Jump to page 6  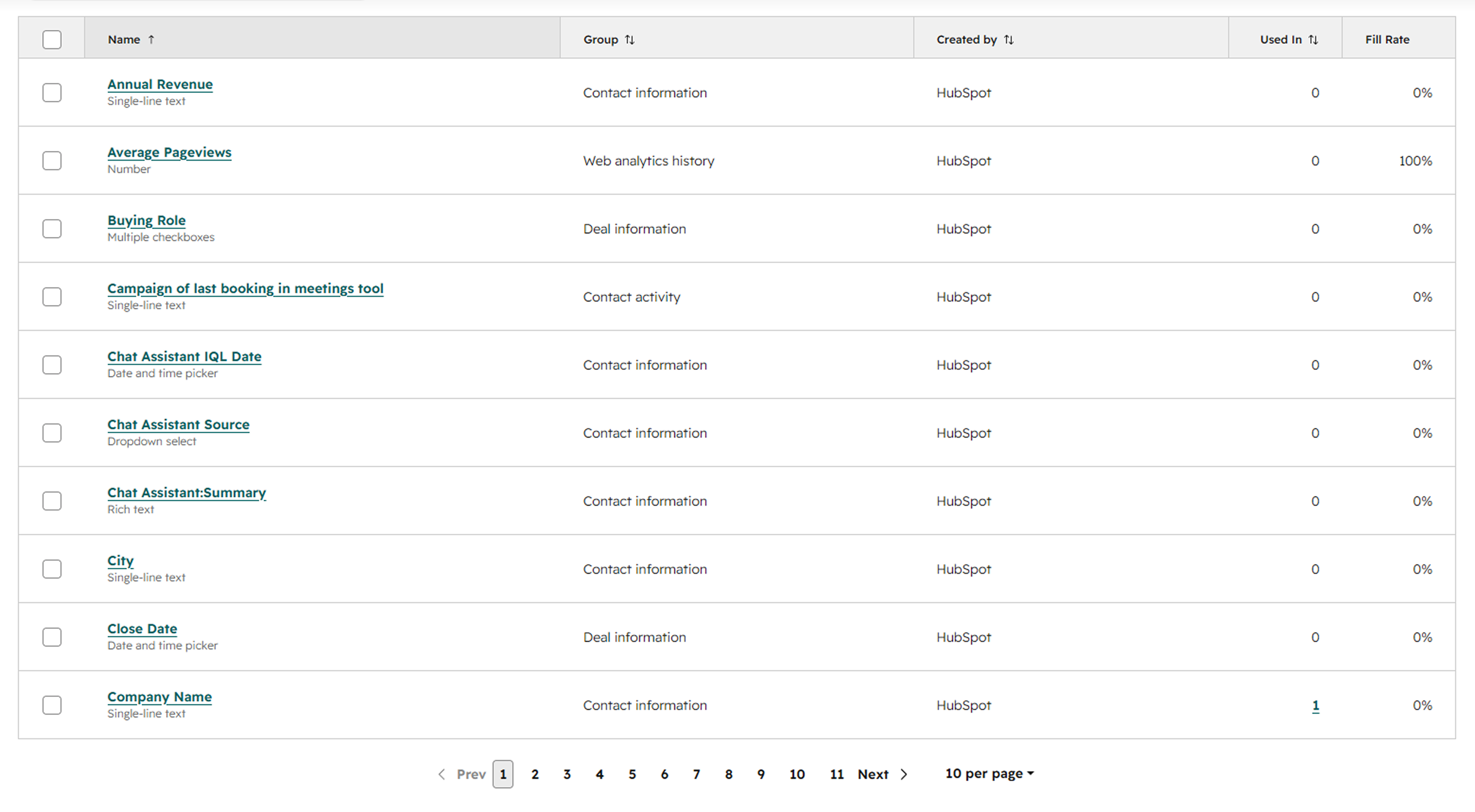pos(664,774)
